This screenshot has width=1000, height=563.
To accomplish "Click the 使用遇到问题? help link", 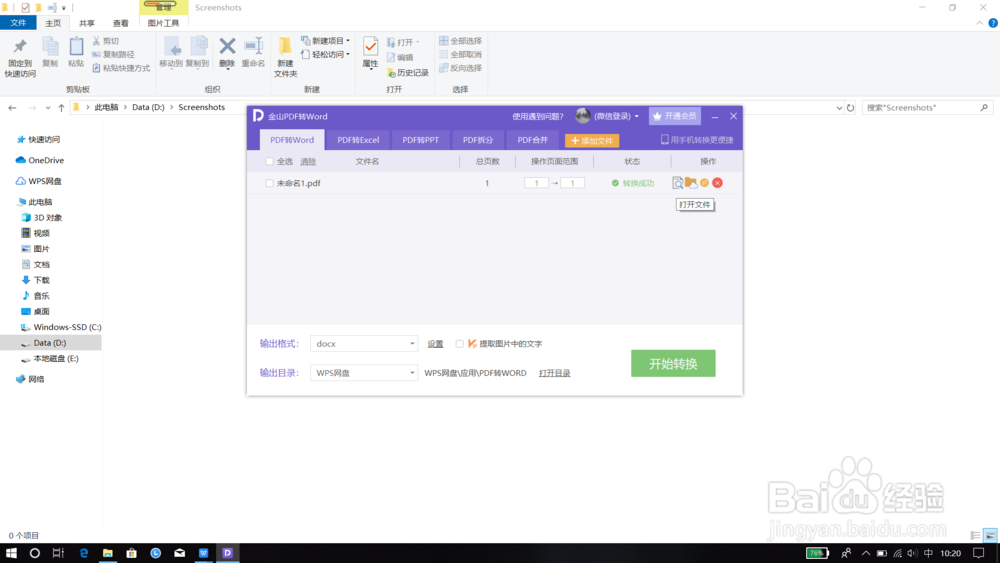I will click(538, 116).
